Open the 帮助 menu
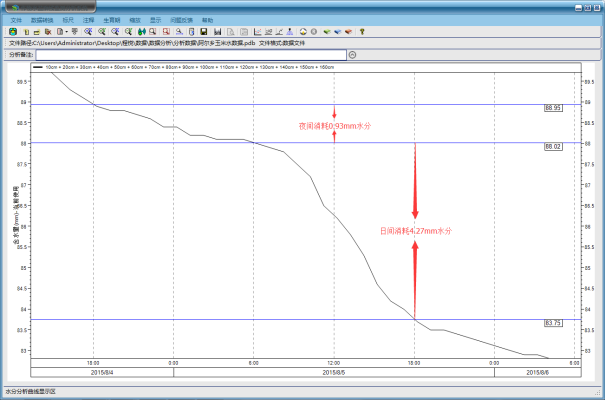The image size is (605, 400). (x=207, y=20)
